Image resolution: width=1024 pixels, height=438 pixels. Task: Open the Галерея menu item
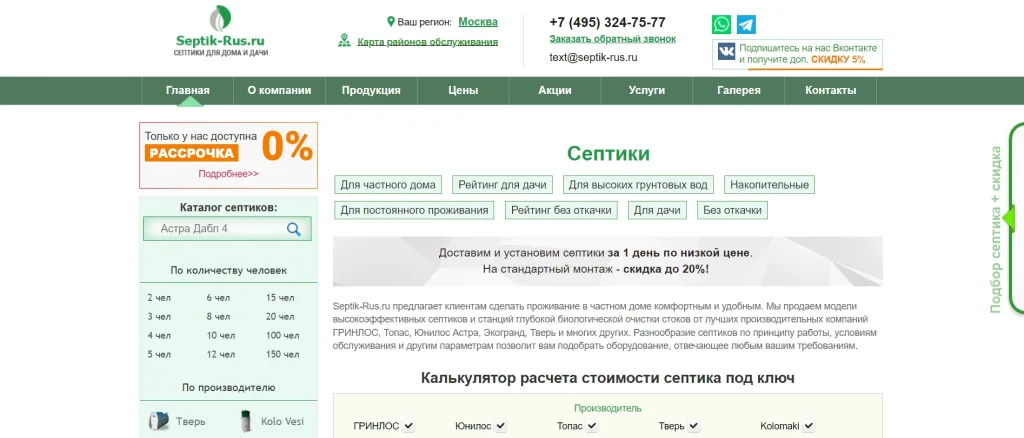coord(739,91)
